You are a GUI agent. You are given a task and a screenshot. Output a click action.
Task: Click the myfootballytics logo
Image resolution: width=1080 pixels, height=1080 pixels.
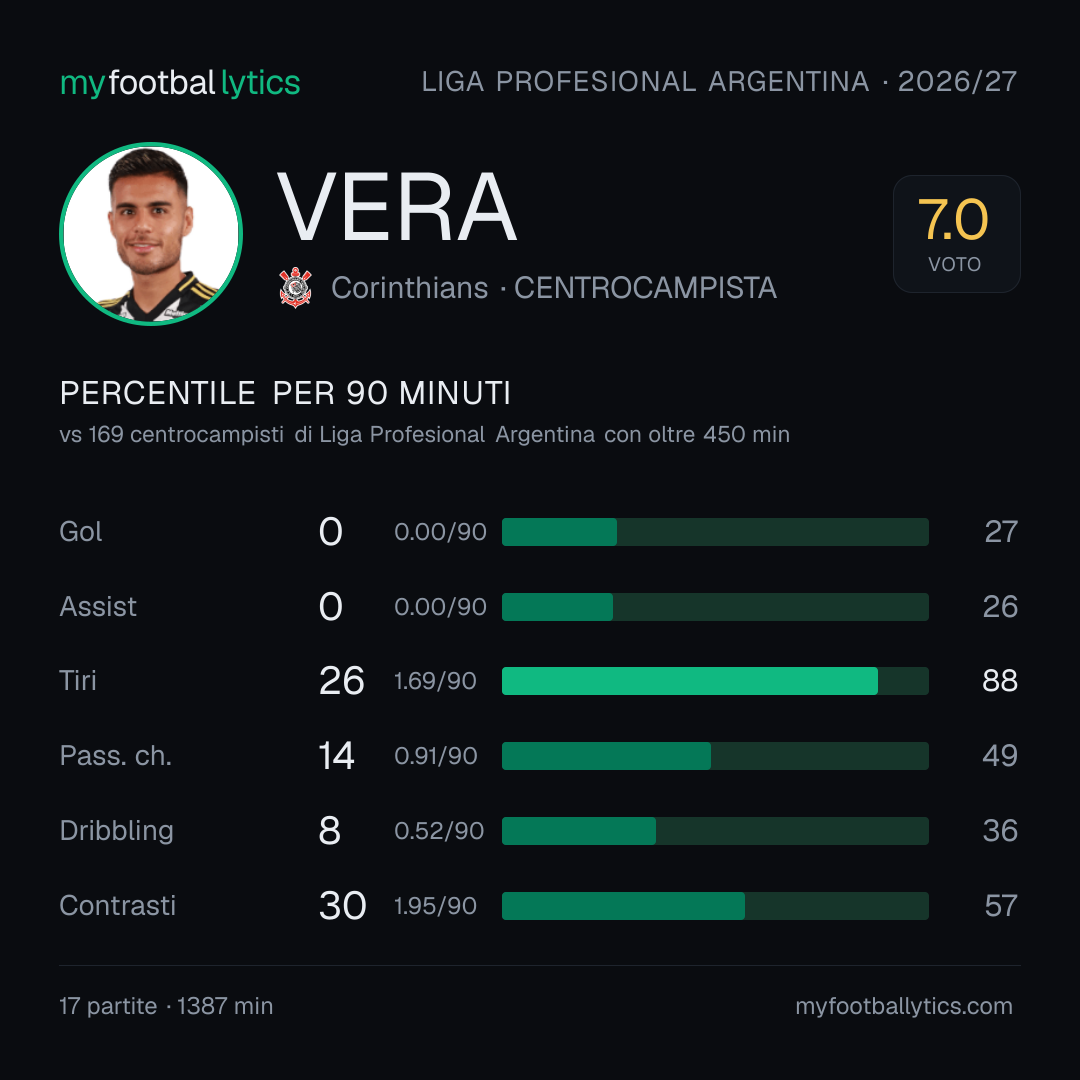tap(180, 83)
